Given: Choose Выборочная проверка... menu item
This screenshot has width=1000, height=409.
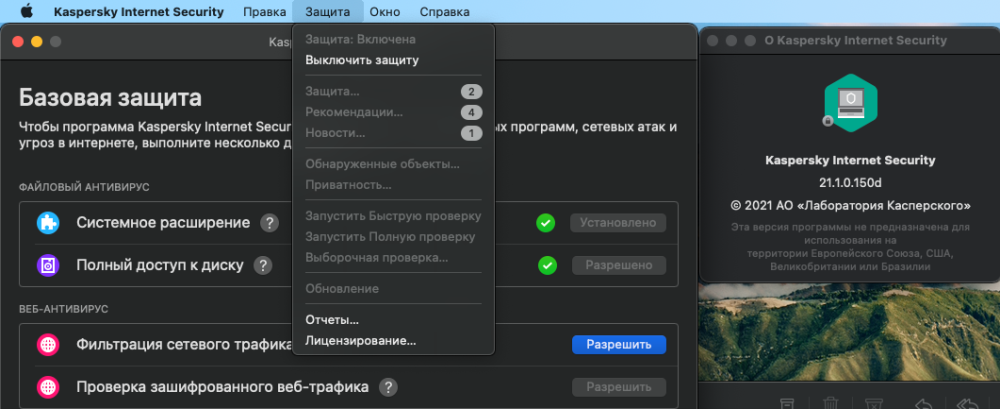Looking at the screenshot, I should coord(393,258).
